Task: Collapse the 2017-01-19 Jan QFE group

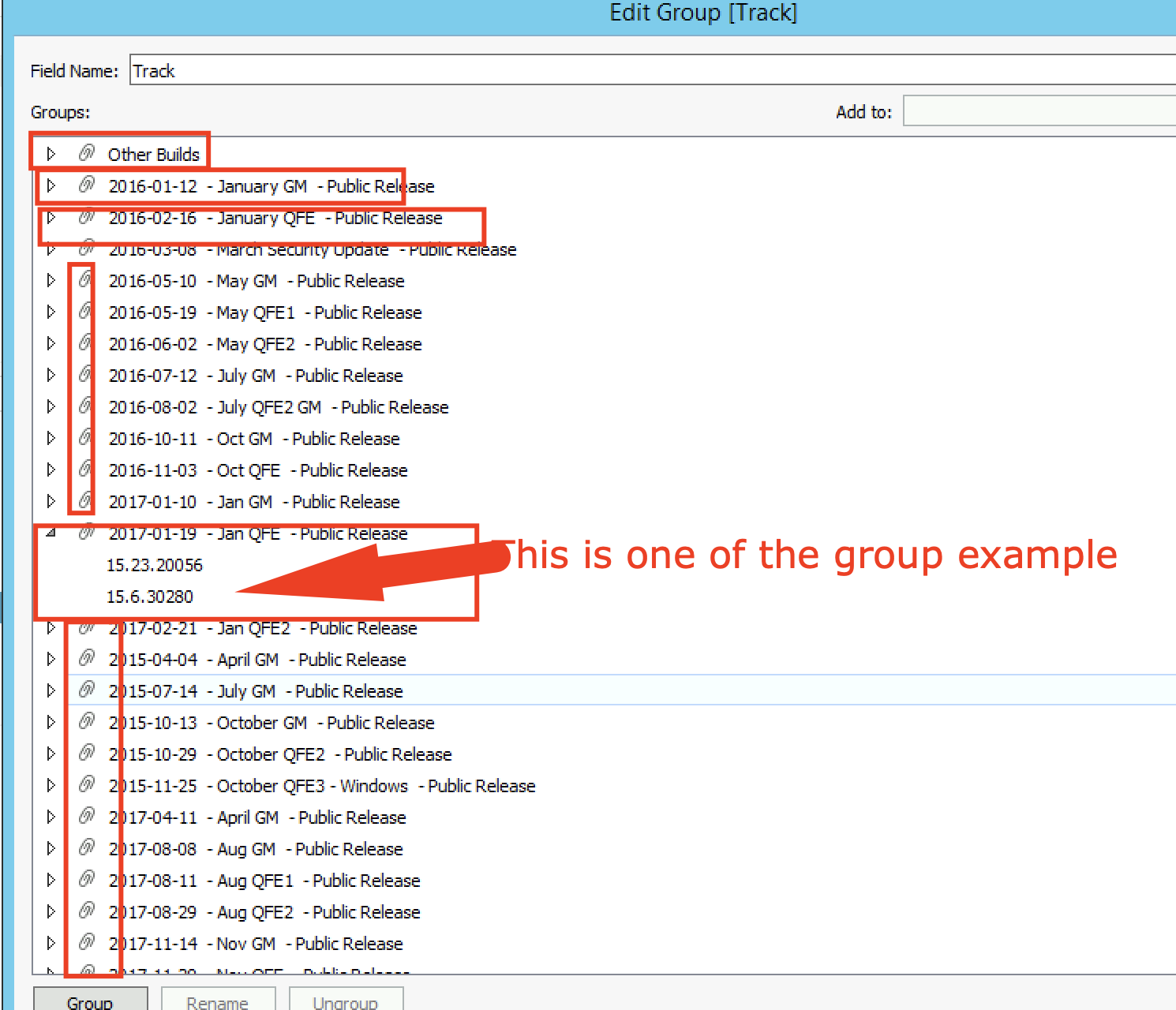Action: click(51, 533)
